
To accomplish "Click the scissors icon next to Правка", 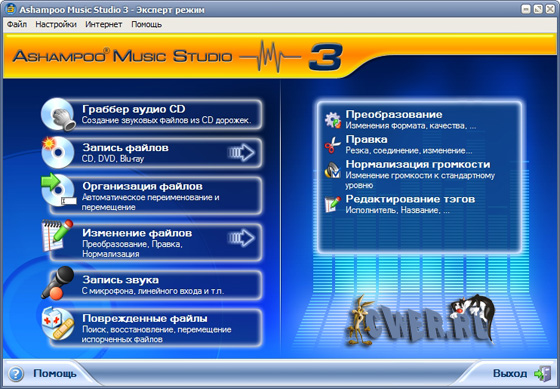I will pos(332,145).
